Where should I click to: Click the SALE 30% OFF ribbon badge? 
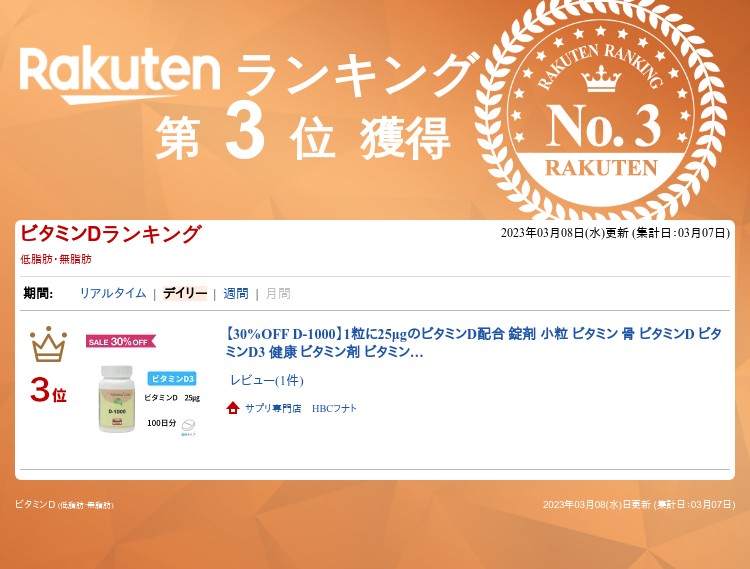[121, 341]
